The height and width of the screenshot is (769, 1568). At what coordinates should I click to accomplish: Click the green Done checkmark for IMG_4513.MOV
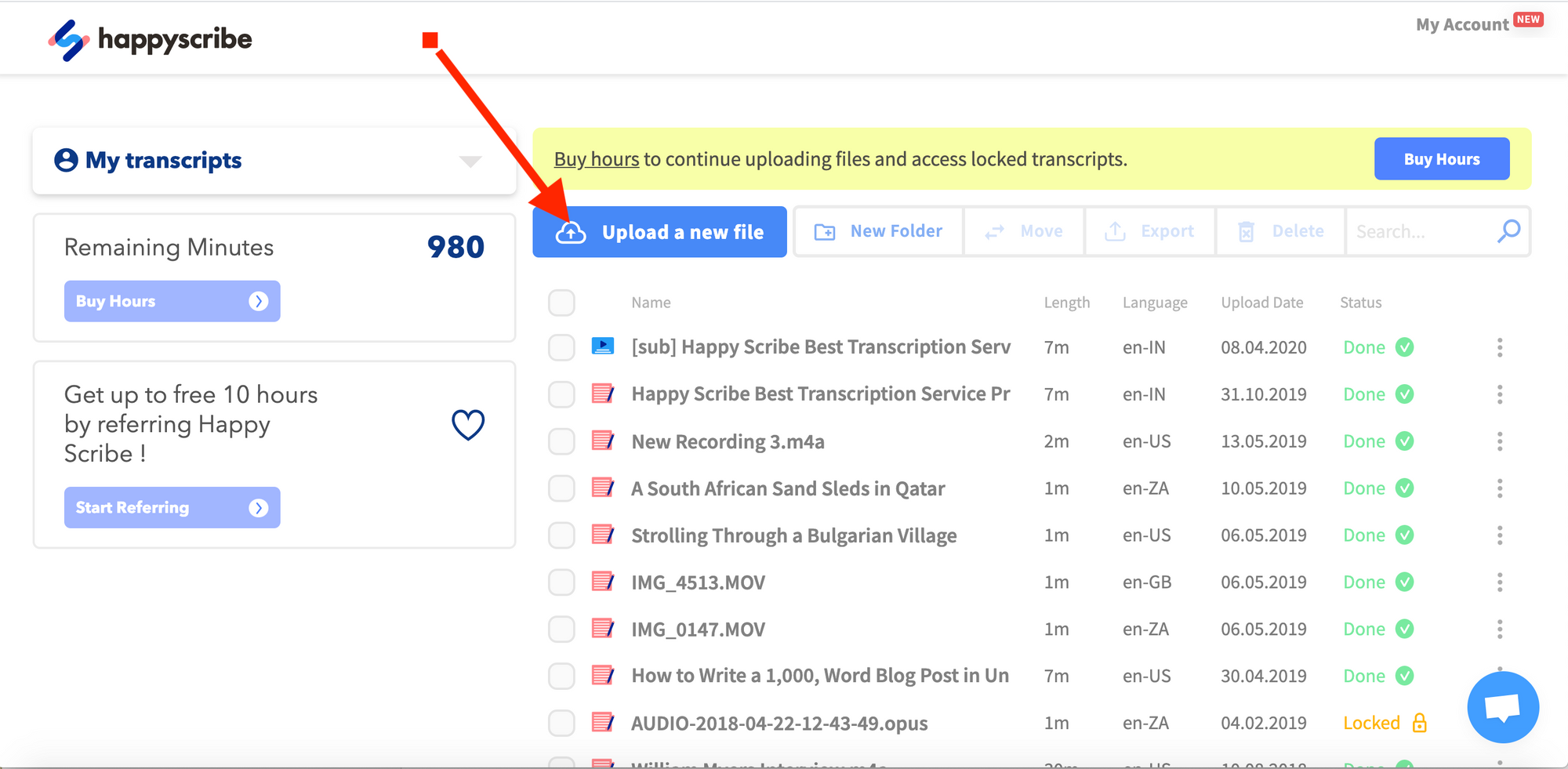tap(1405, 582)
